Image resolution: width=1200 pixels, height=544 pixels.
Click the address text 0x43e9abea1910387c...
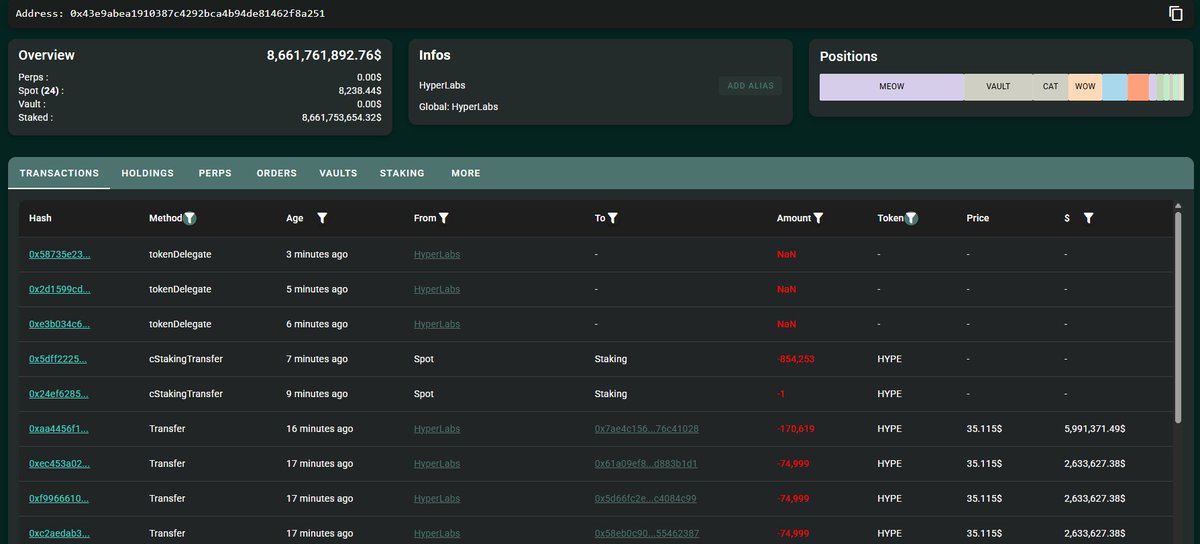click(x=197, y=14)
